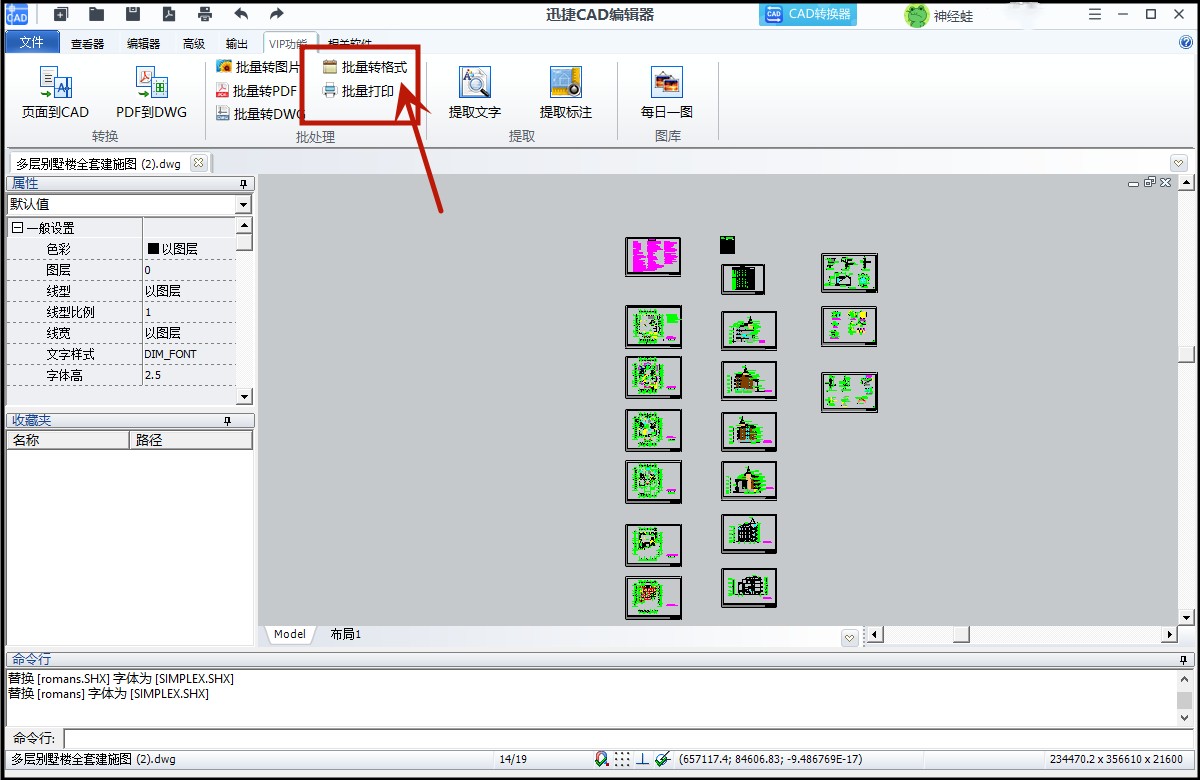
Task: Open the 每日一图 daily image gallery
Action: 667,93
